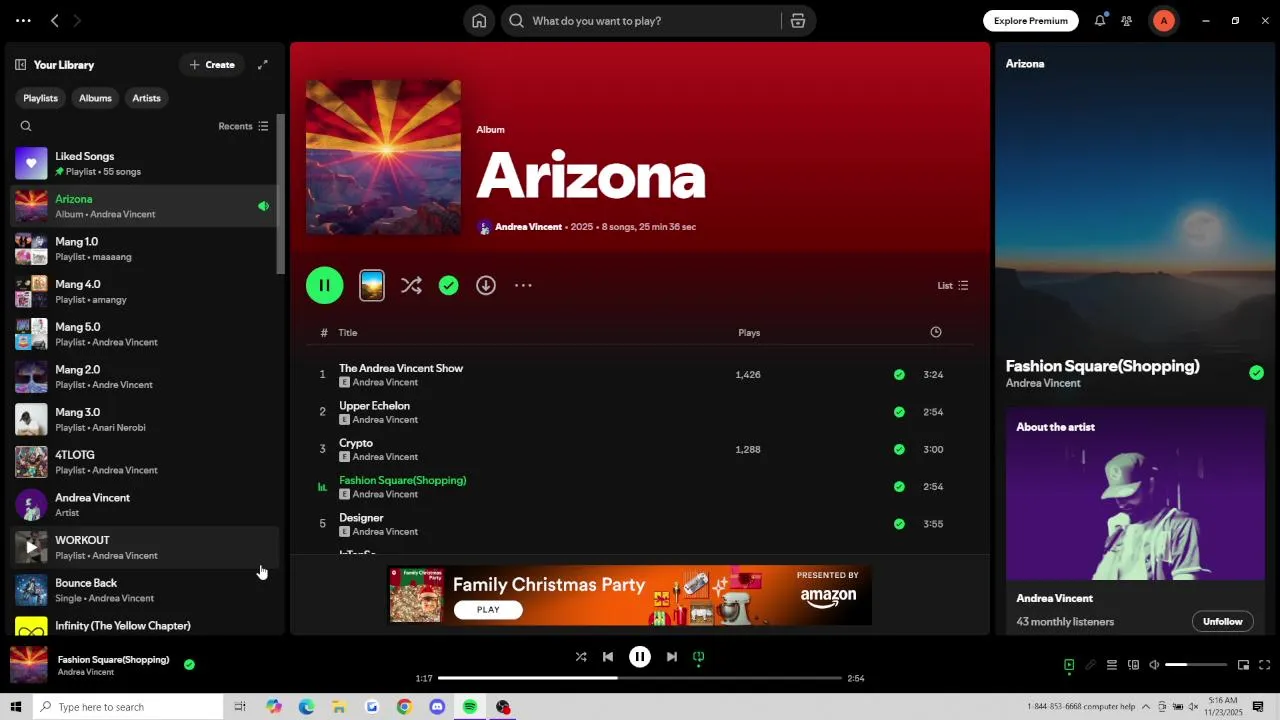
Task: Open the Recents sort dropdown
Action: click(x=243, y=126)
